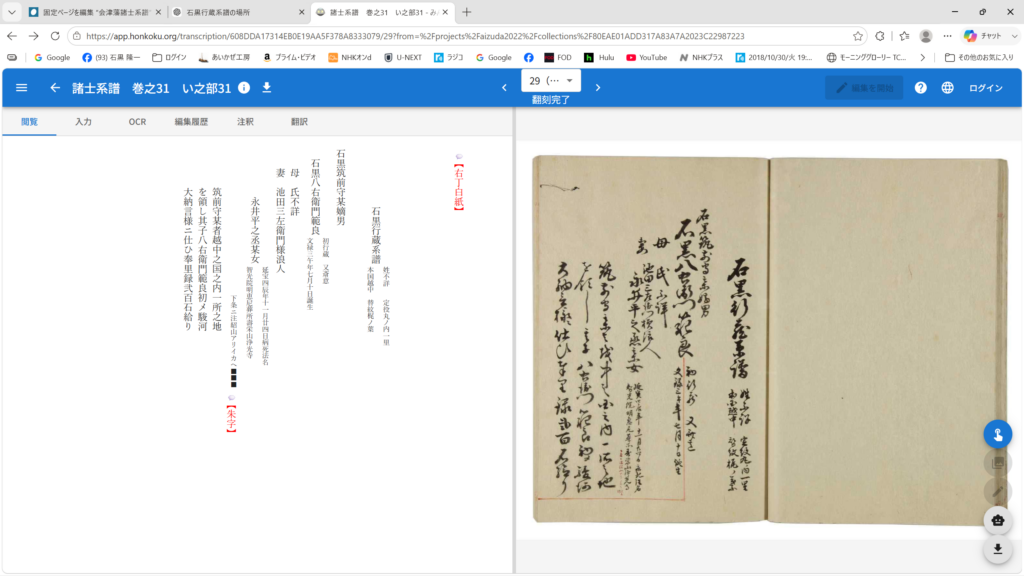
Task: Open the モーニンググローリー bookmark
Action: [x=867, y=57]
